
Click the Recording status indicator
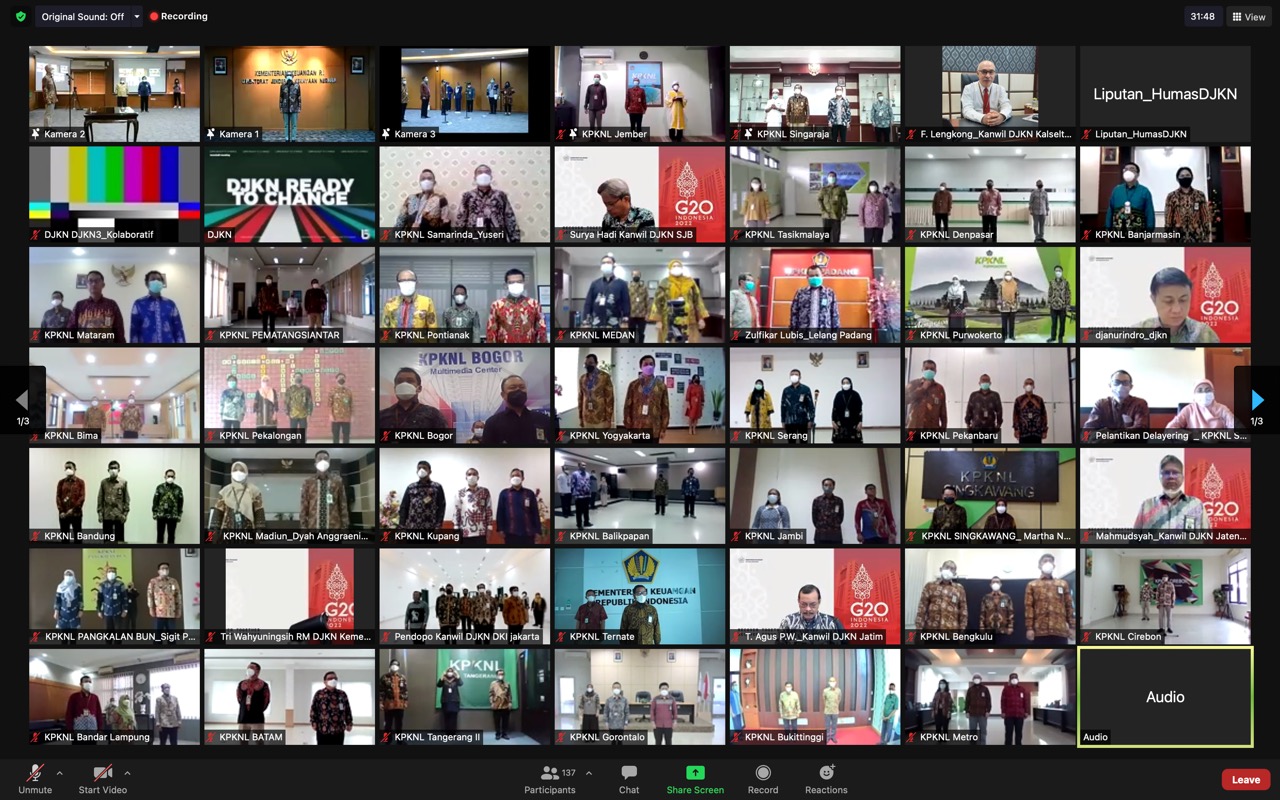point(179,17)
